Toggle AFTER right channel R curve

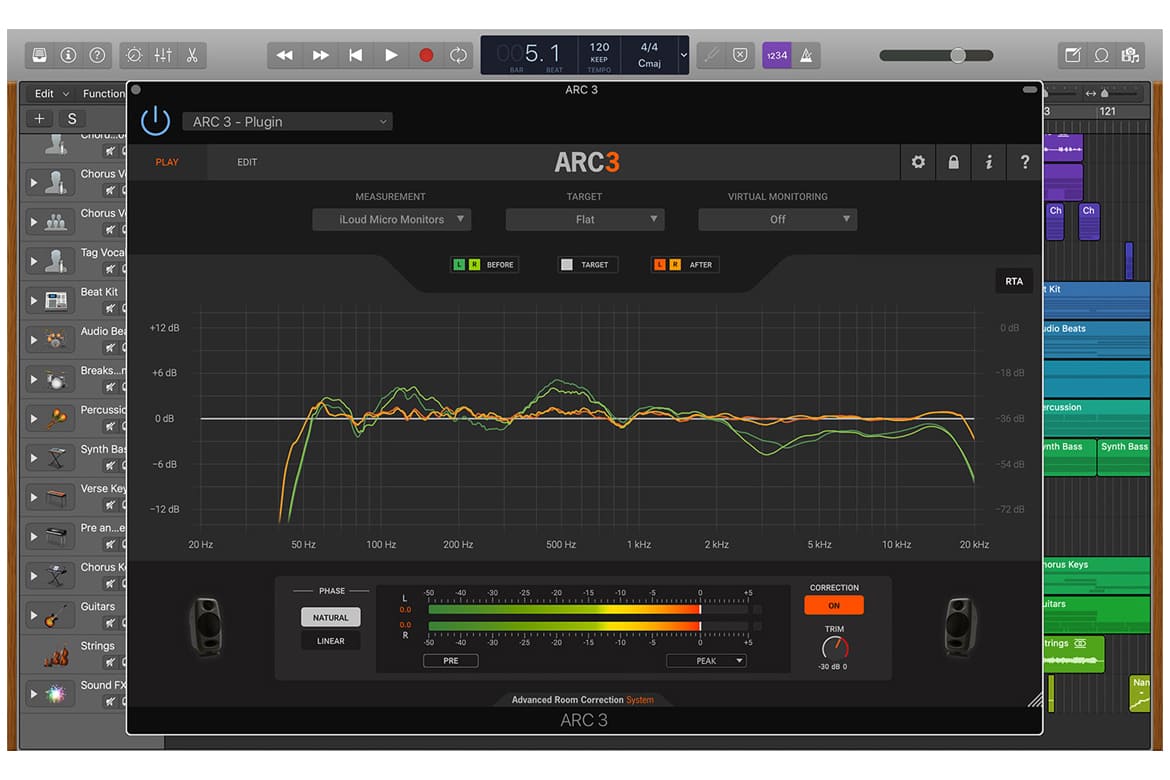675,265
